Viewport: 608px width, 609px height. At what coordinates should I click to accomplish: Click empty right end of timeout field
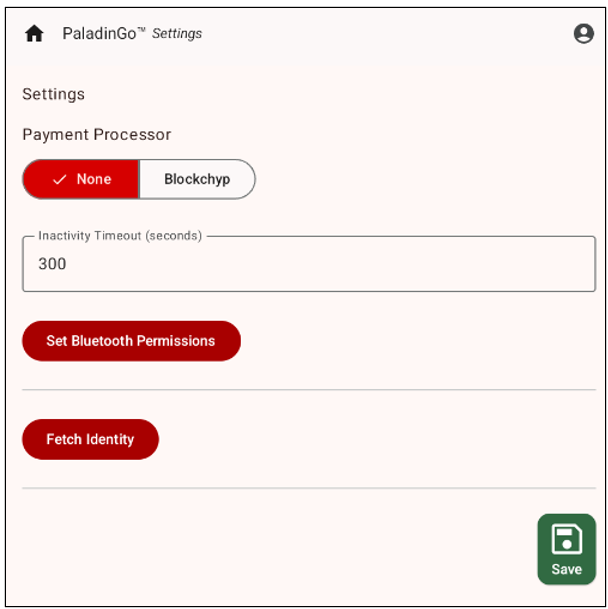click(x=560, y=264)
